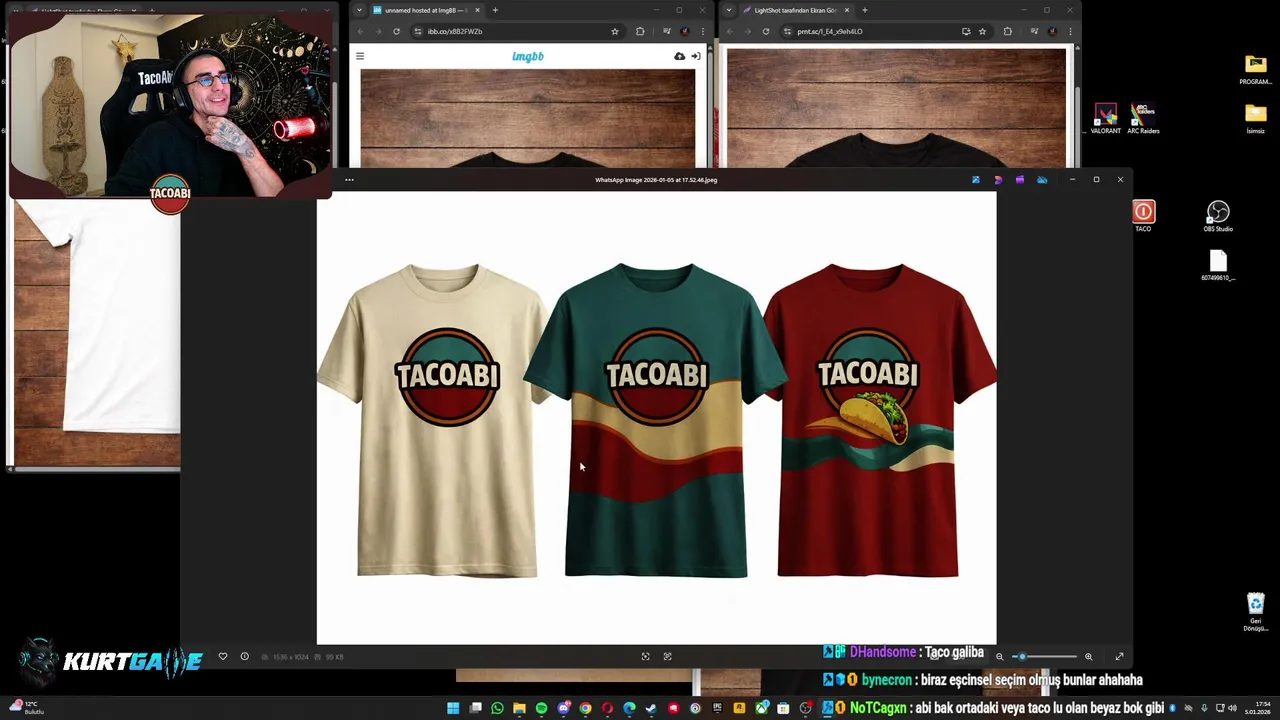Viewport: 1280px width, 720px height.
Task: Open Discord from the taskbar
Action: click(563, 708)
